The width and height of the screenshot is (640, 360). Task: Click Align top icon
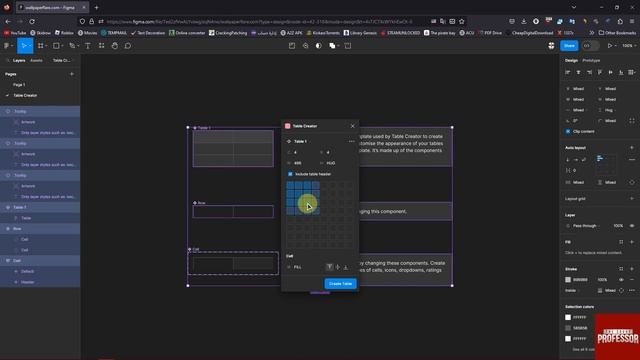600,72
